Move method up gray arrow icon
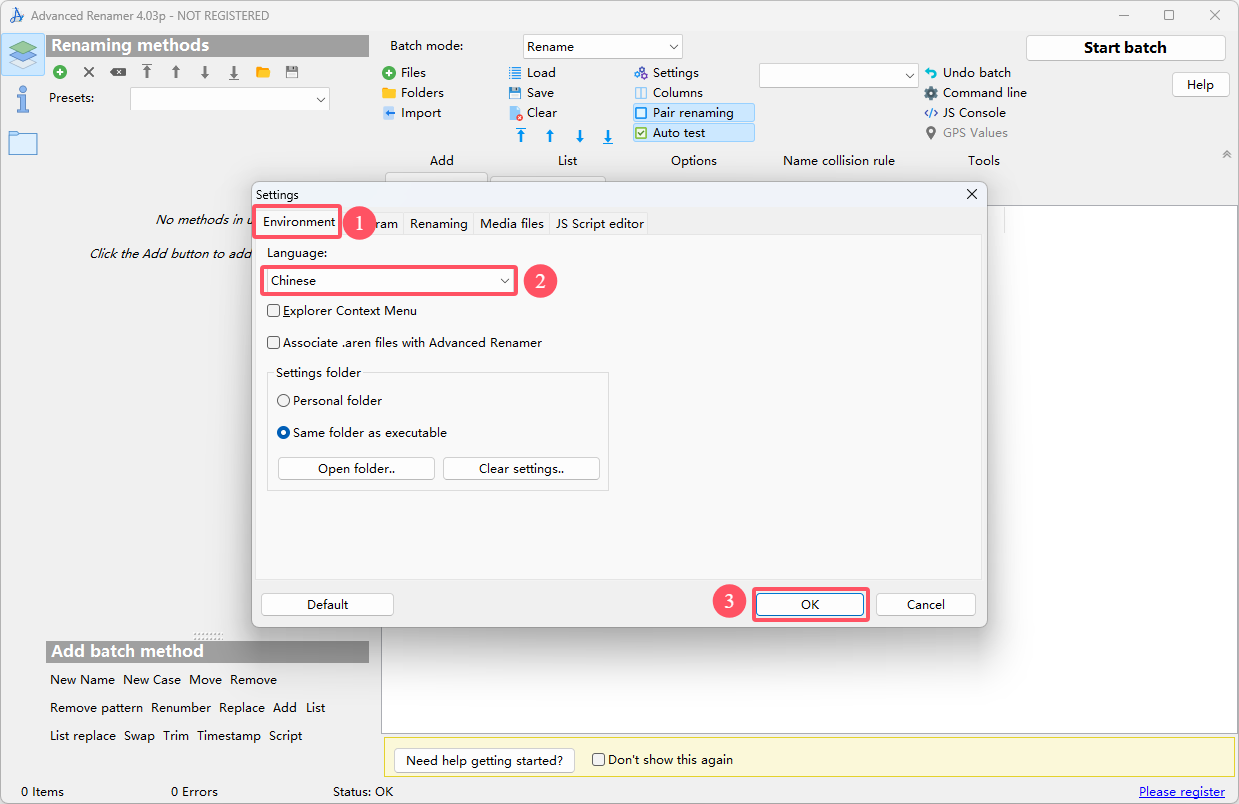This screenshot has width=1239, height=804. (176, 72)
